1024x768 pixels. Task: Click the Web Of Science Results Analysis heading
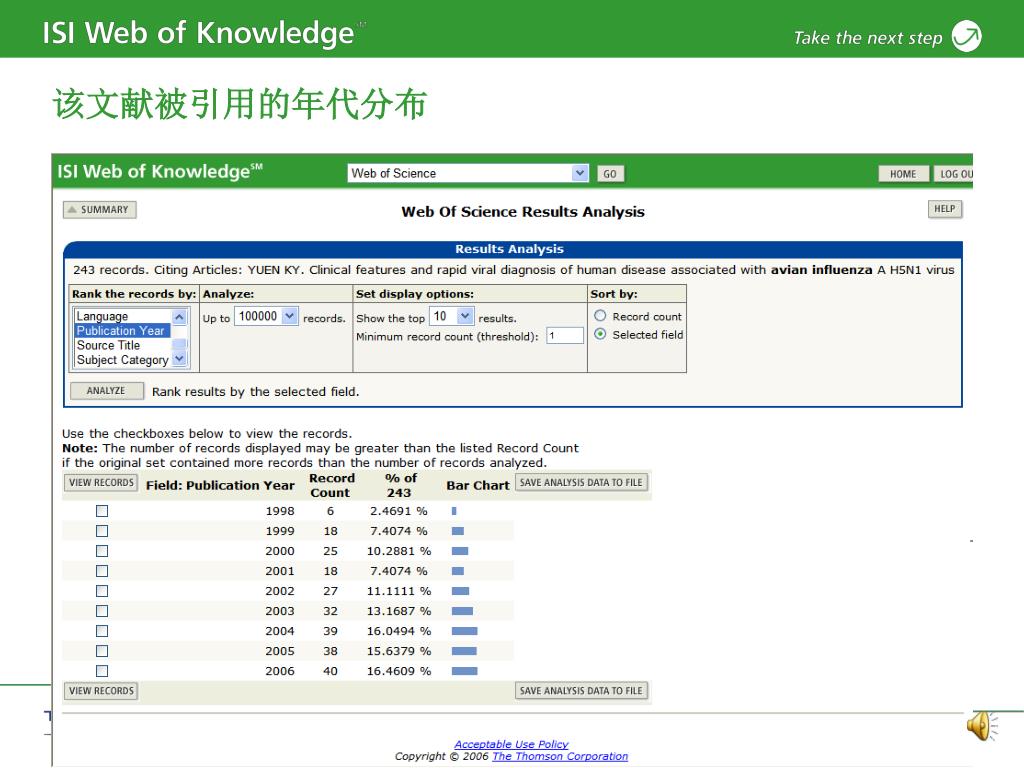click(523, 212)
